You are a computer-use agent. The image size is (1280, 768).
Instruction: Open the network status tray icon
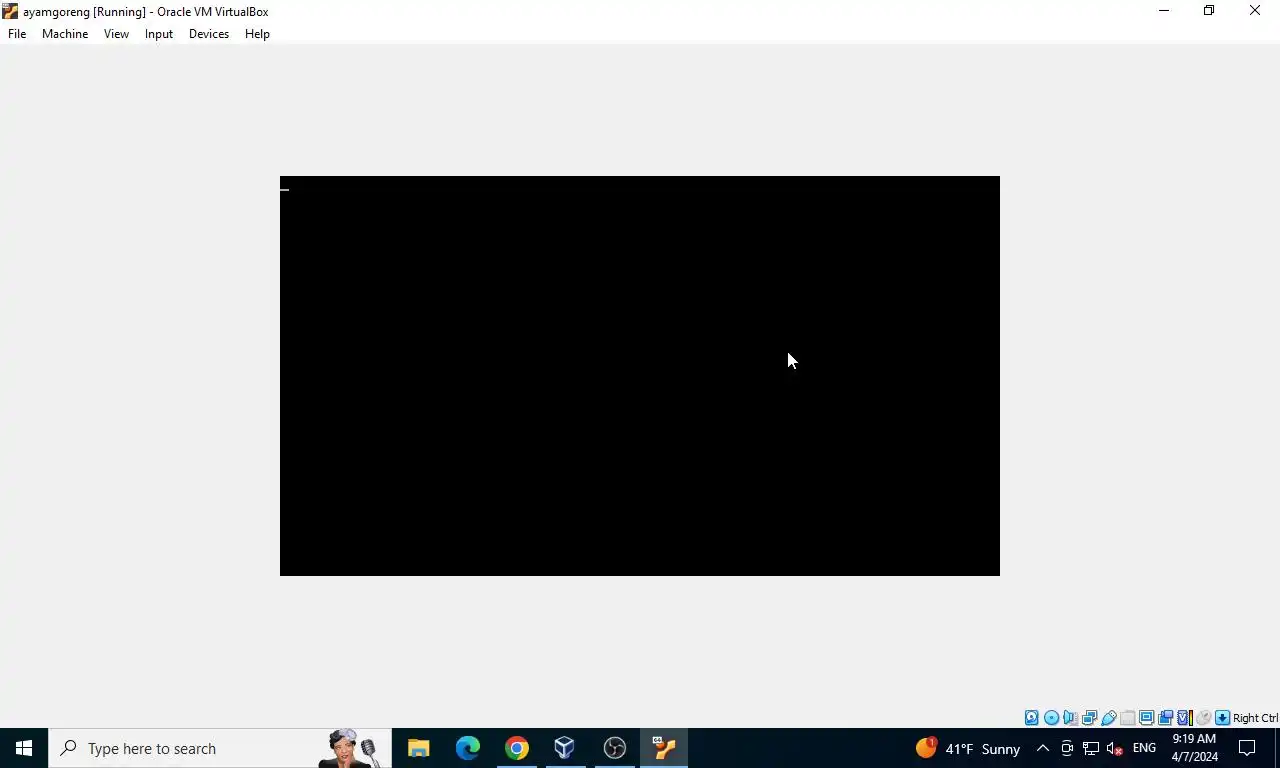click(1091, 748)
